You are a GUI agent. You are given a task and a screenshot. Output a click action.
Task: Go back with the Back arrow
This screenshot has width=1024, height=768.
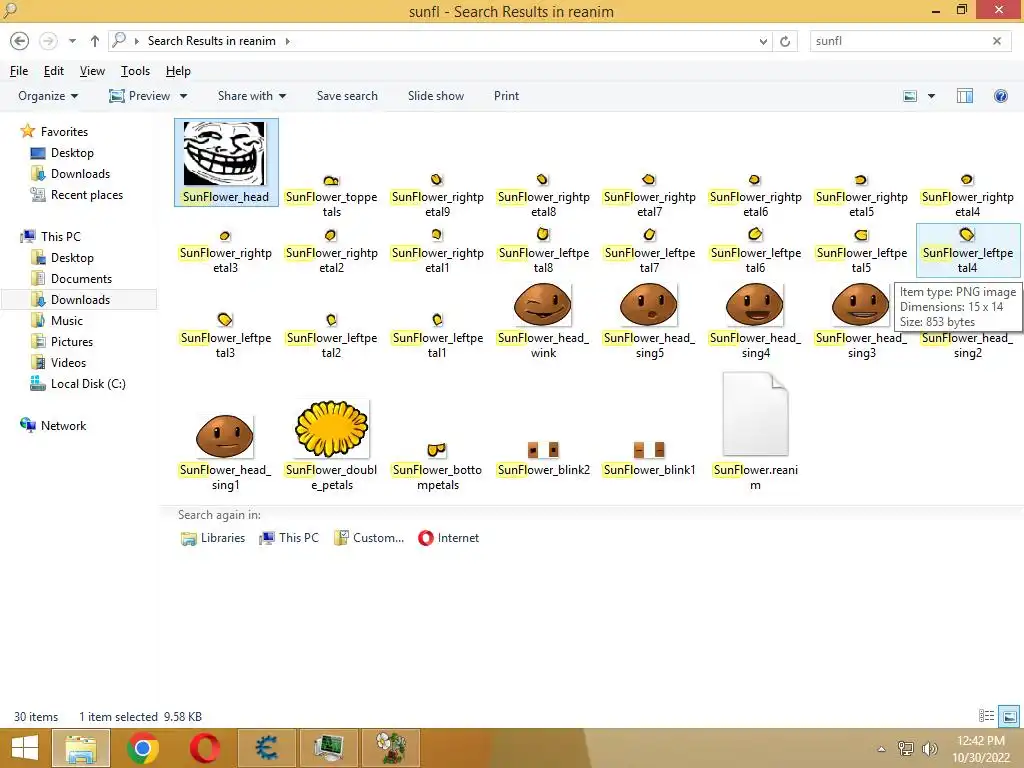pos(20,41)
